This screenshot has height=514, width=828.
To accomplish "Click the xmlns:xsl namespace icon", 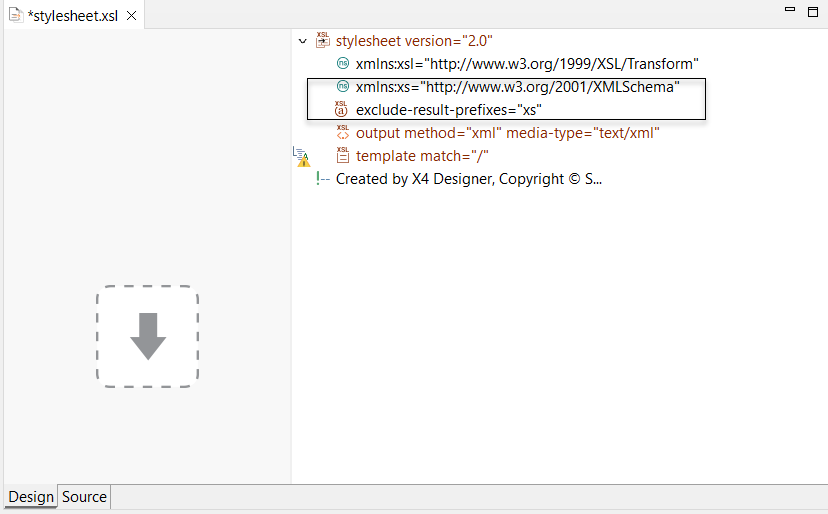I will (x=343, y=64).
